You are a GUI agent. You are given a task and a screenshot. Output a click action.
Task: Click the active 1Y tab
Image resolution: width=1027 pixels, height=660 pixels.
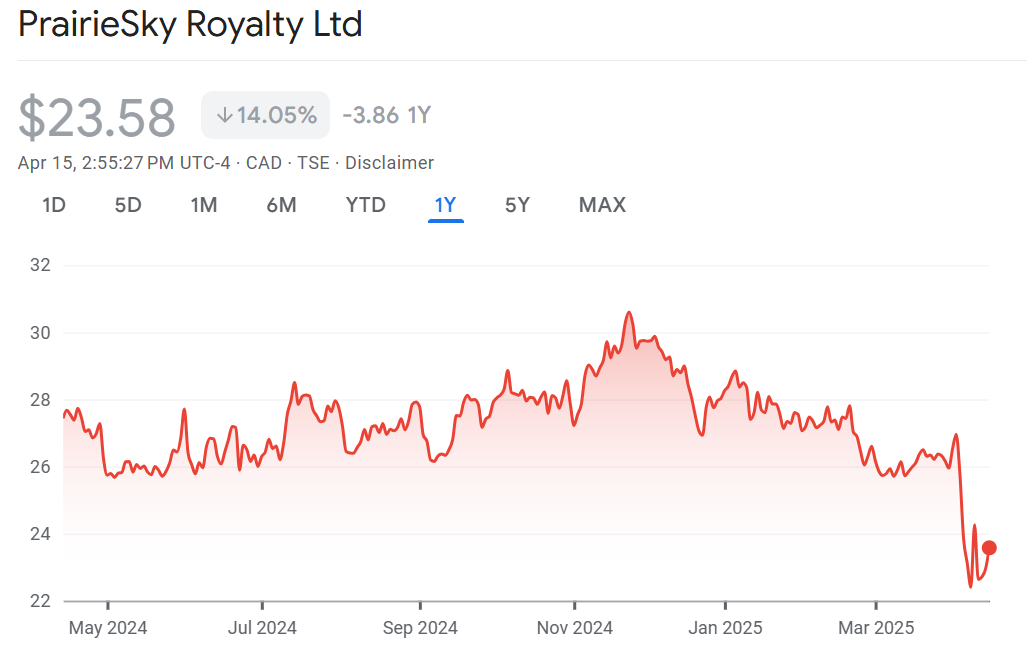click(445, 205)
